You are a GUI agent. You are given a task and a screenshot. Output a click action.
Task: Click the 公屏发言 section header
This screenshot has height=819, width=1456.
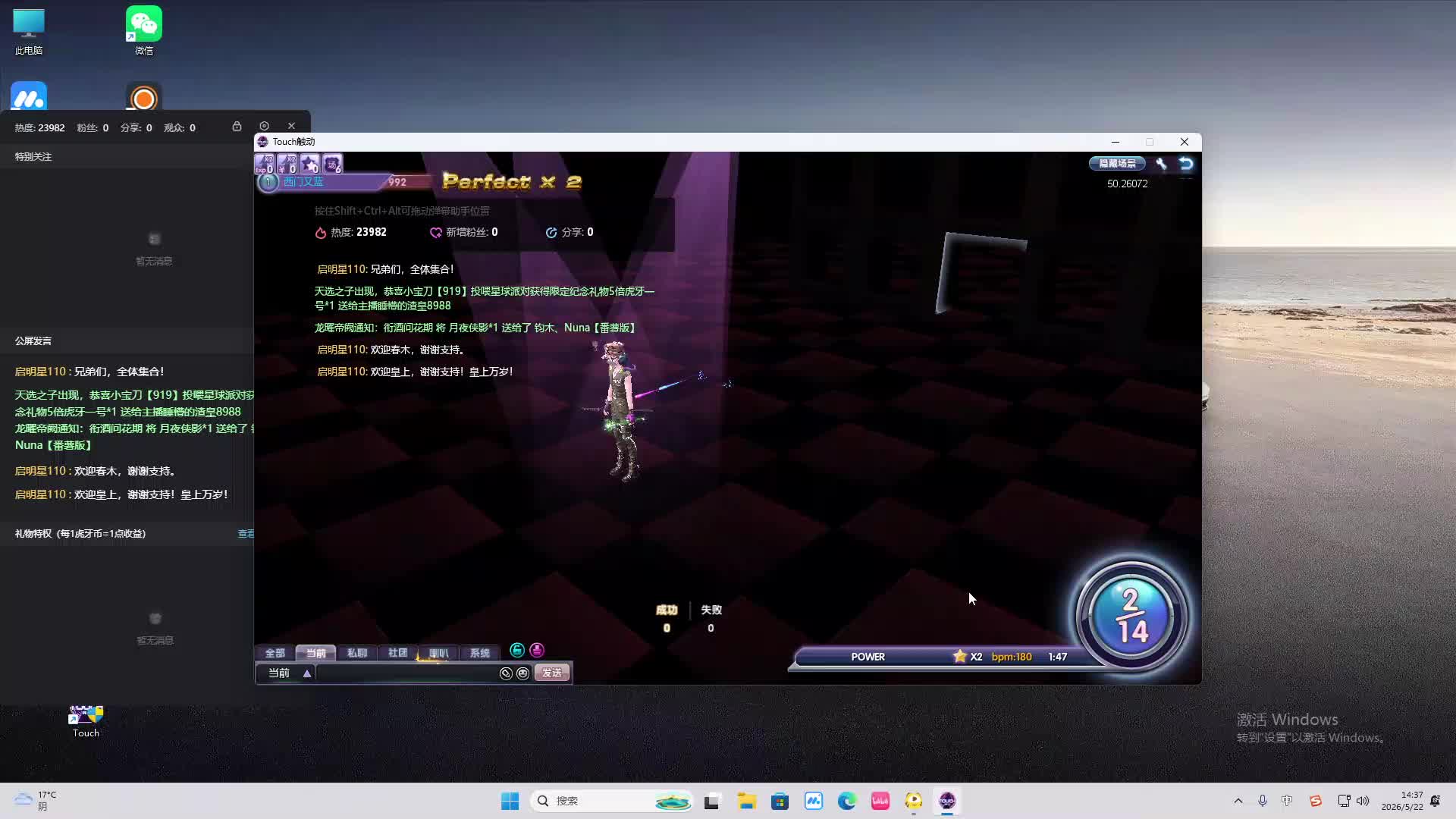pyautogui.click(x=33, y=341)
